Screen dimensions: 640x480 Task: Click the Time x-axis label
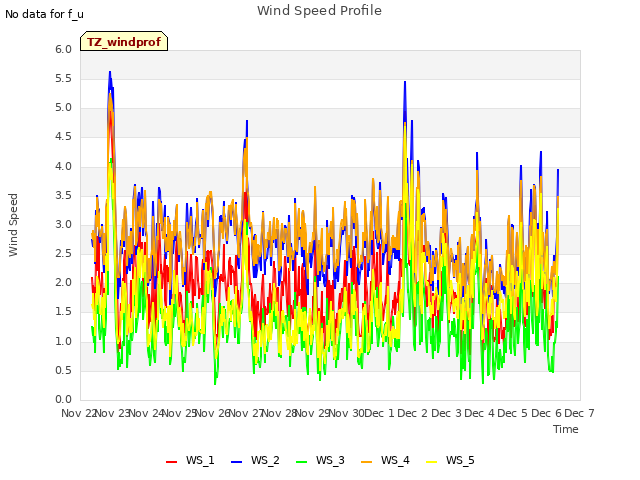[x=565, y=429]
